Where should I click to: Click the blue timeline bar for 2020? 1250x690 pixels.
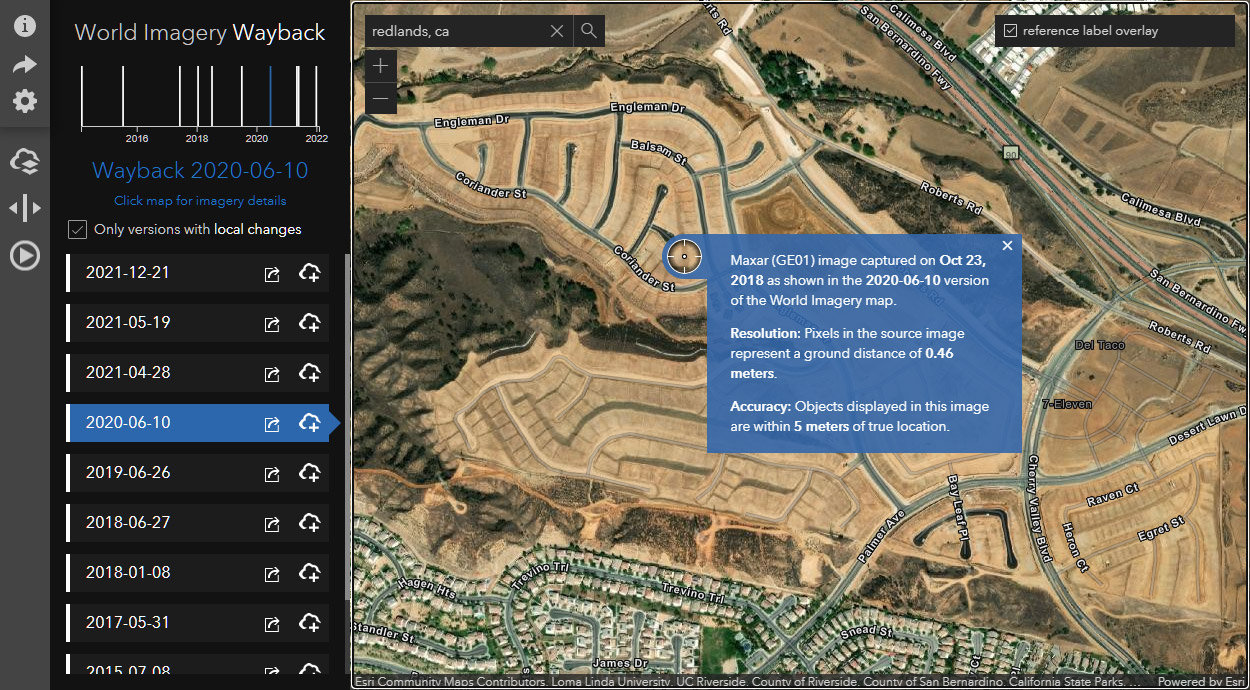click(x=270, y=96)
